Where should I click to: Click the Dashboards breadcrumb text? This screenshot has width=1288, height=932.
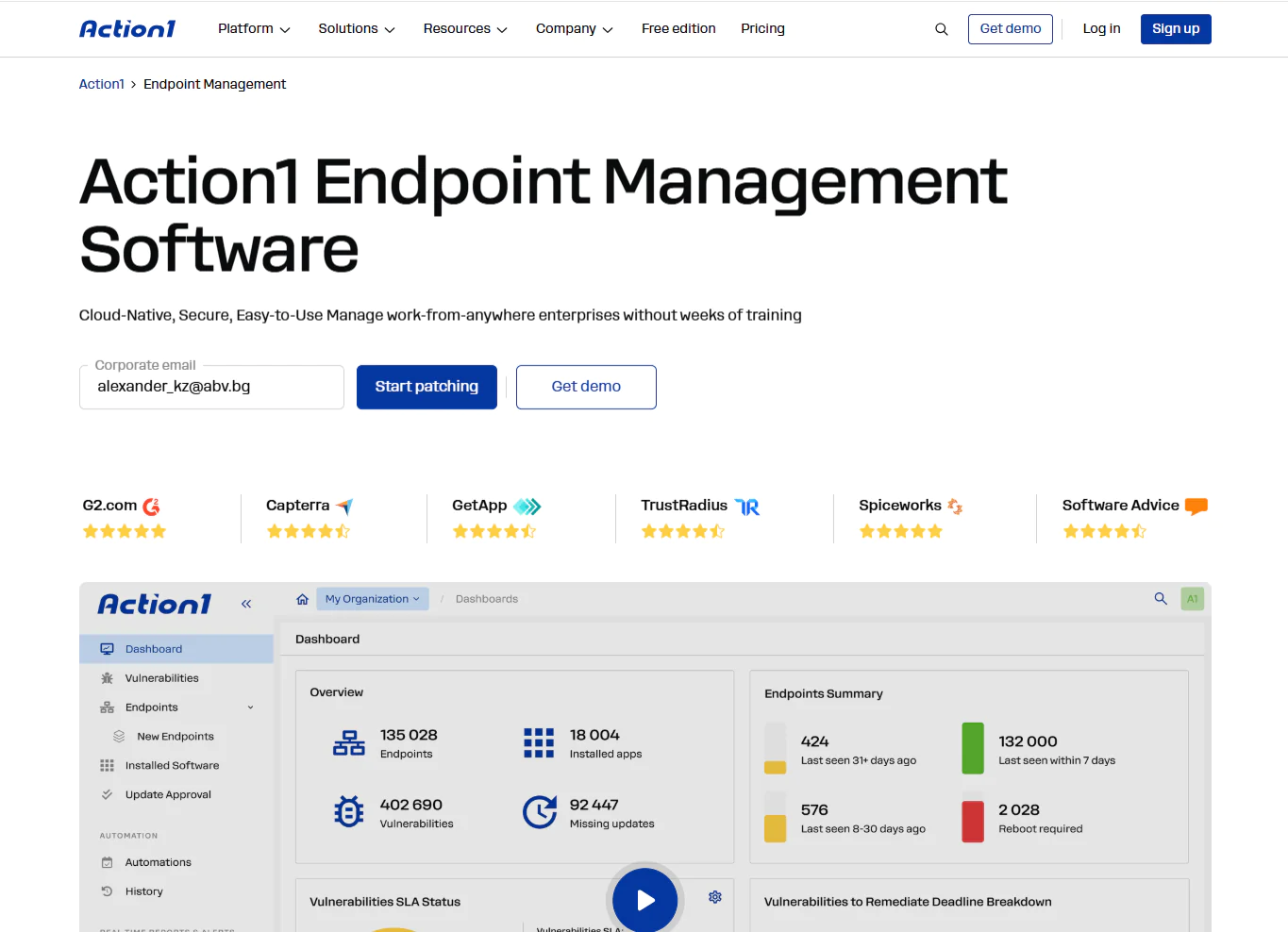tap(487, 599)
